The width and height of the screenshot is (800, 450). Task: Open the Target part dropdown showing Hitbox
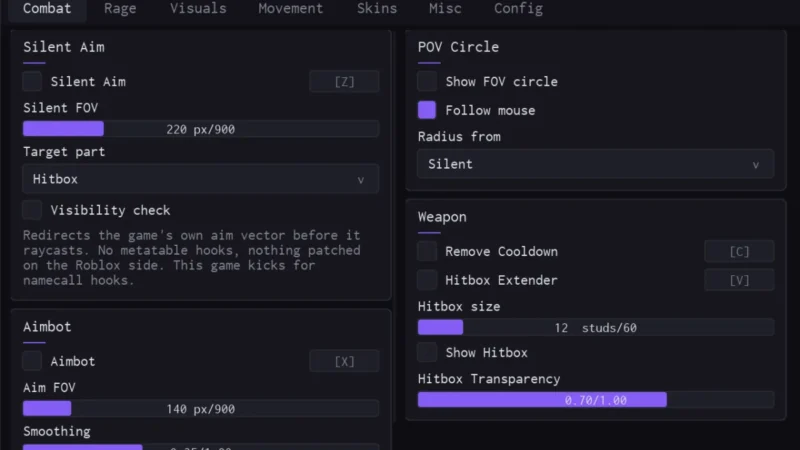(201, 179)
